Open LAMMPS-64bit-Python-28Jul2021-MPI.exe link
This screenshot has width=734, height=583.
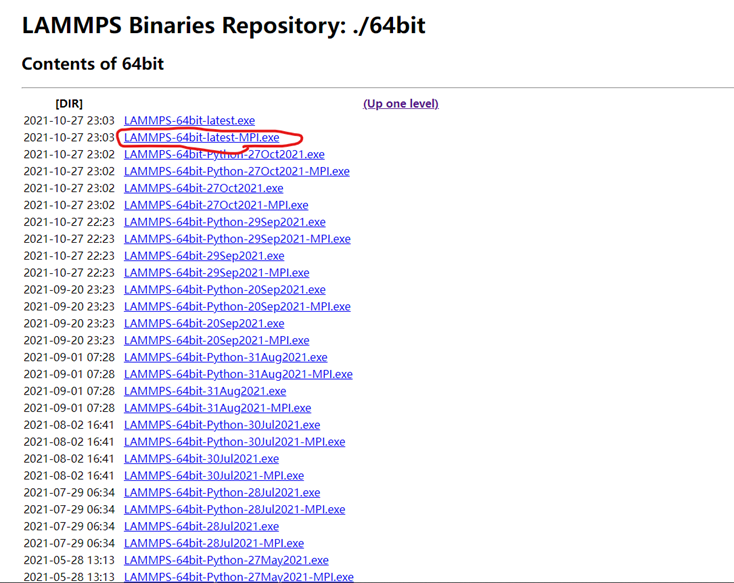[235, 509]
